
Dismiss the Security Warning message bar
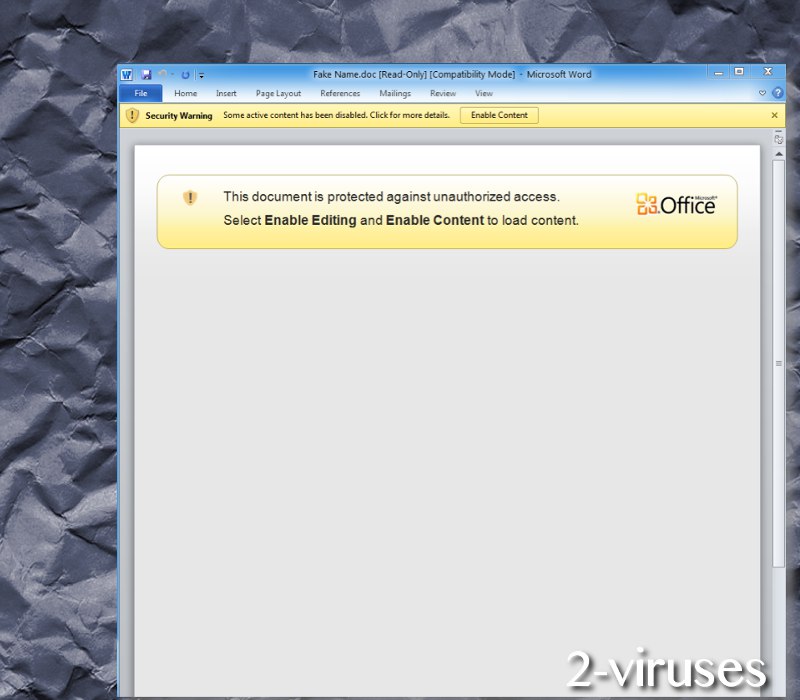point(774,116)
